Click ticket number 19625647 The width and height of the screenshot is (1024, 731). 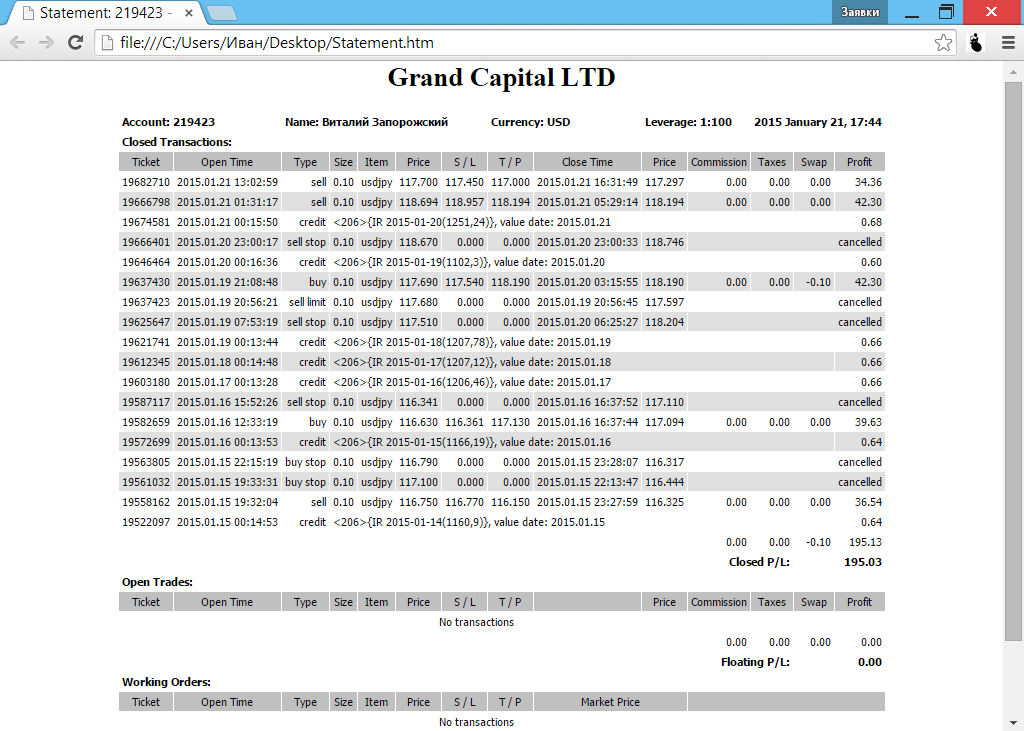coord(146,322)
